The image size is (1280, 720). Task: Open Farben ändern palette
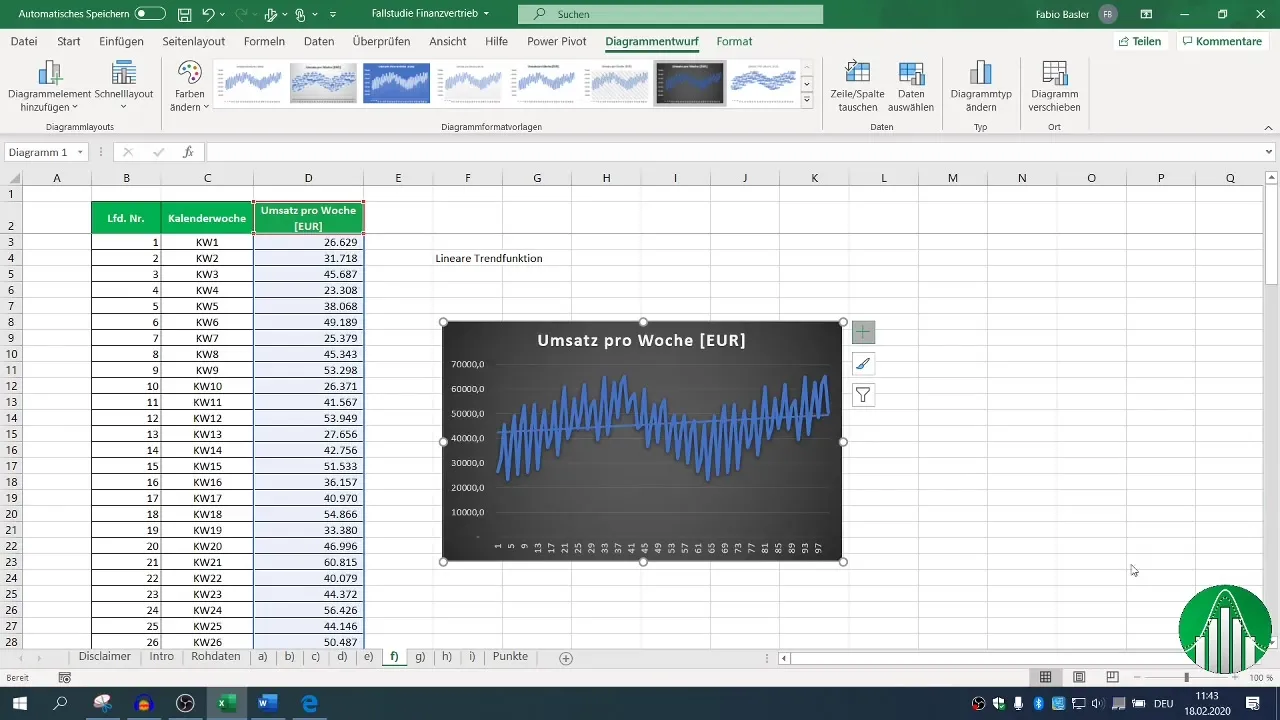tap(189, 86)
